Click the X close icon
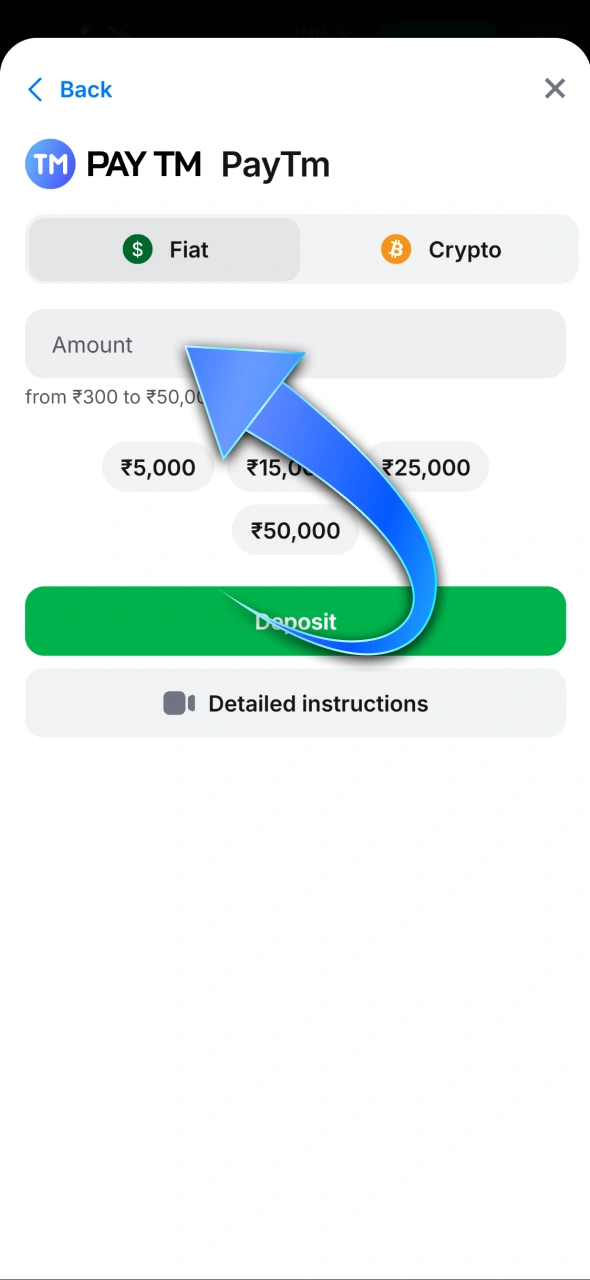This screenshot has height=1280, width=590. pos(555,88)
